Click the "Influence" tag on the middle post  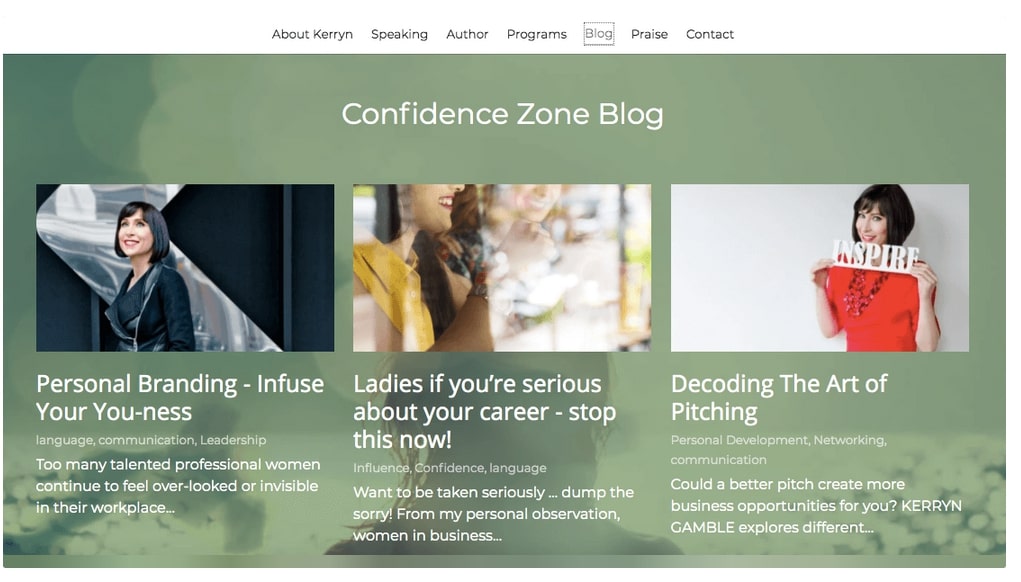382,468
